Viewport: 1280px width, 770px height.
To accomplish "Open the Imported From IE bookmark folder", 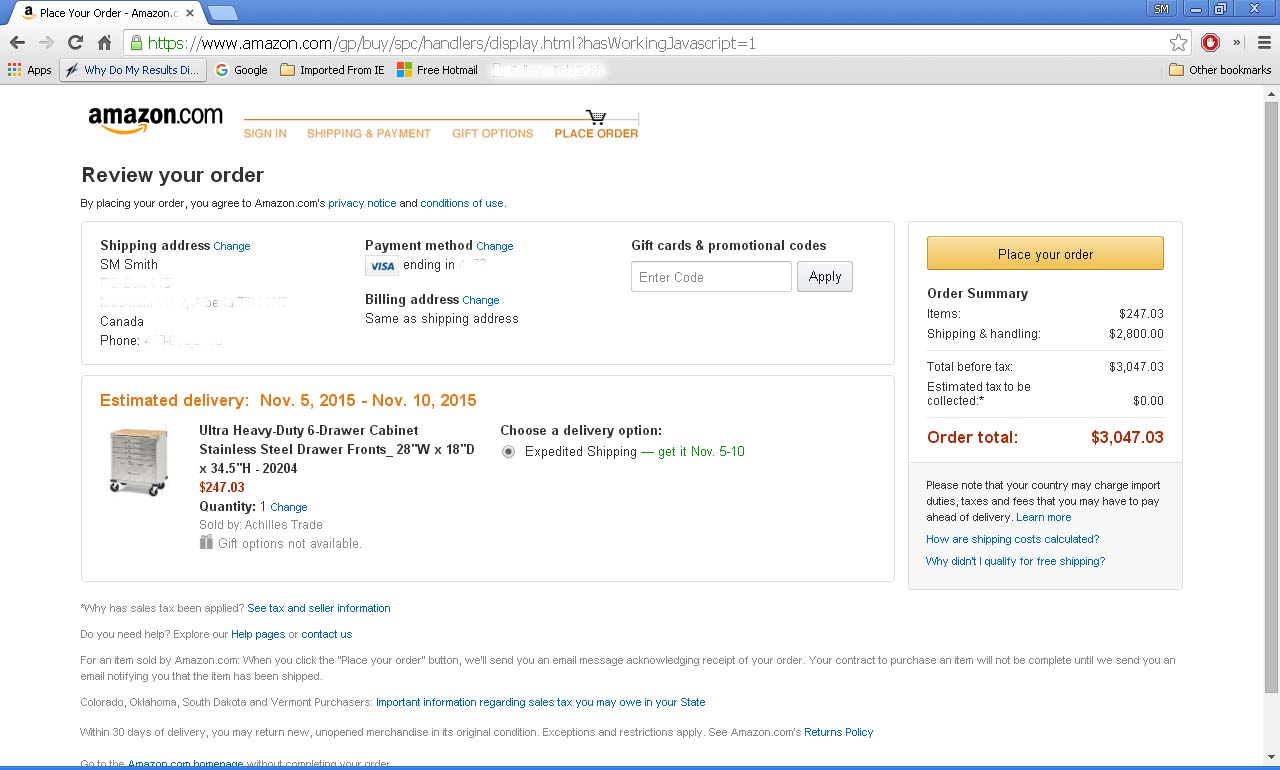I will (332, 70).
